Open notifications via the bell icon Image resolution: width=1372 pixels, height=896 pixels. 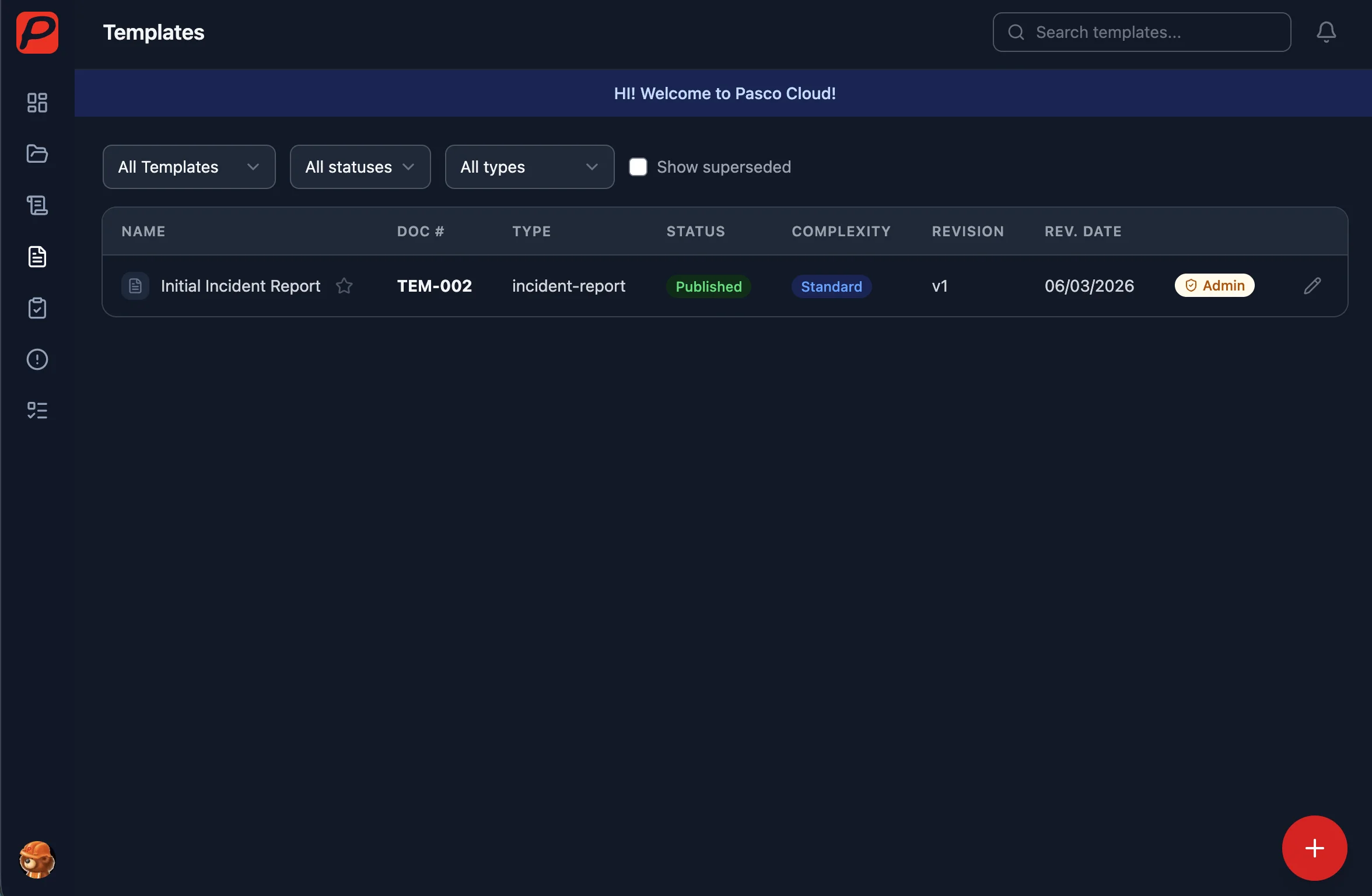coord(1326,32)
